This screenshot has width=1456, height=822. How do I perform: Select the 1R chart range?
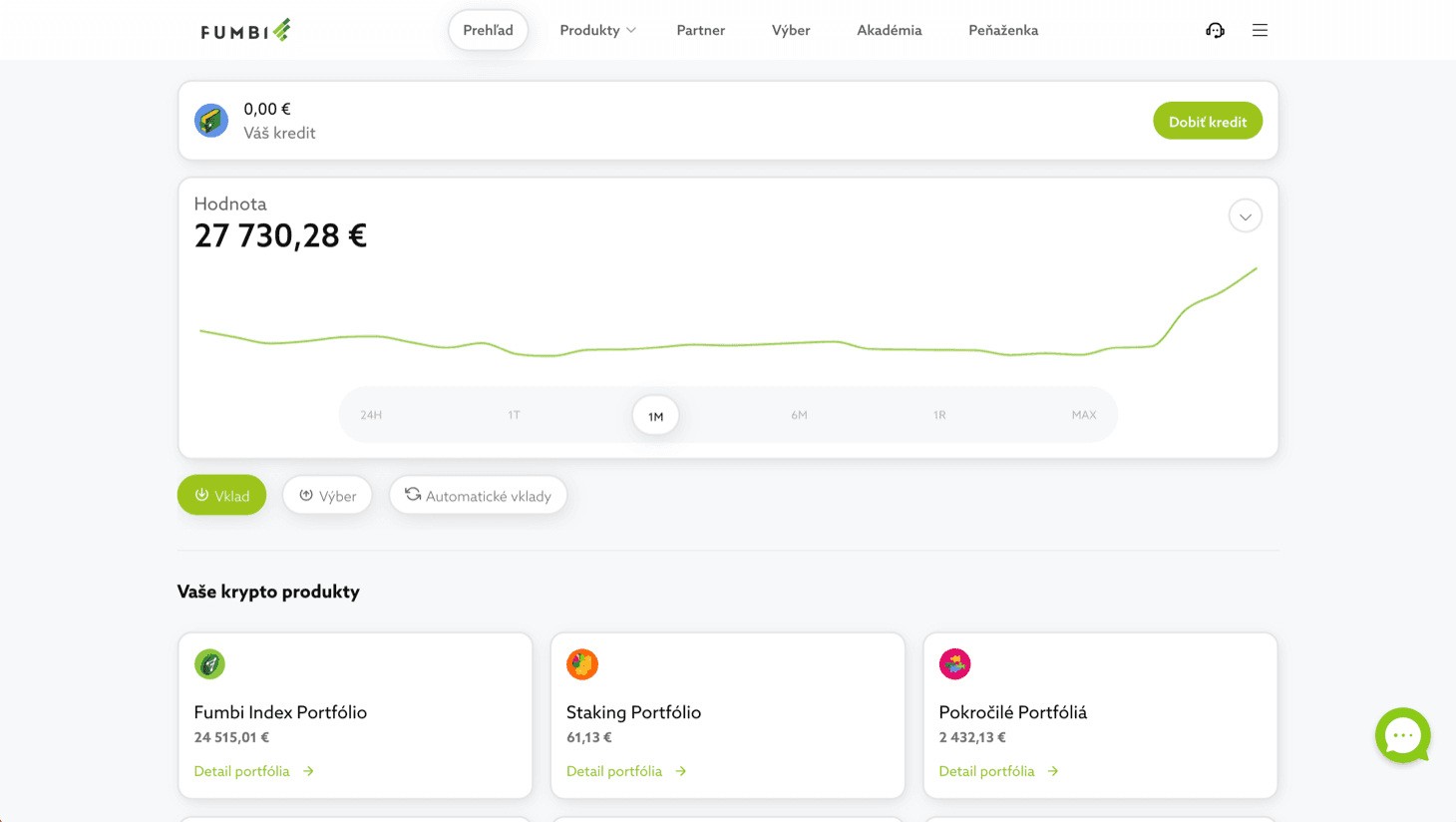(939, 415)
